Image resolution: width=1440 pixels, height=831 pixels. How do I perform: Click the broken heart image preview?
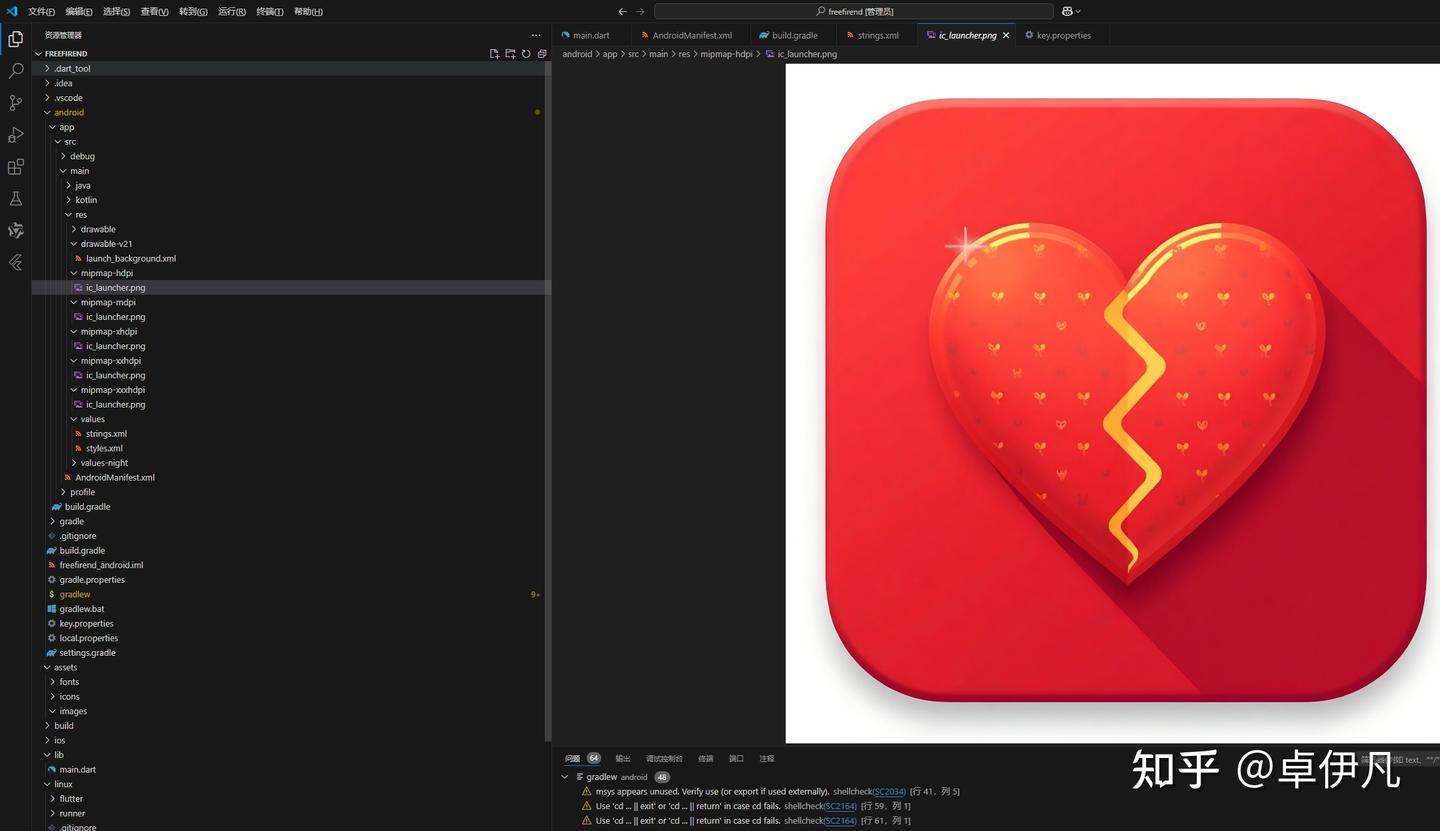point(1112,403)
